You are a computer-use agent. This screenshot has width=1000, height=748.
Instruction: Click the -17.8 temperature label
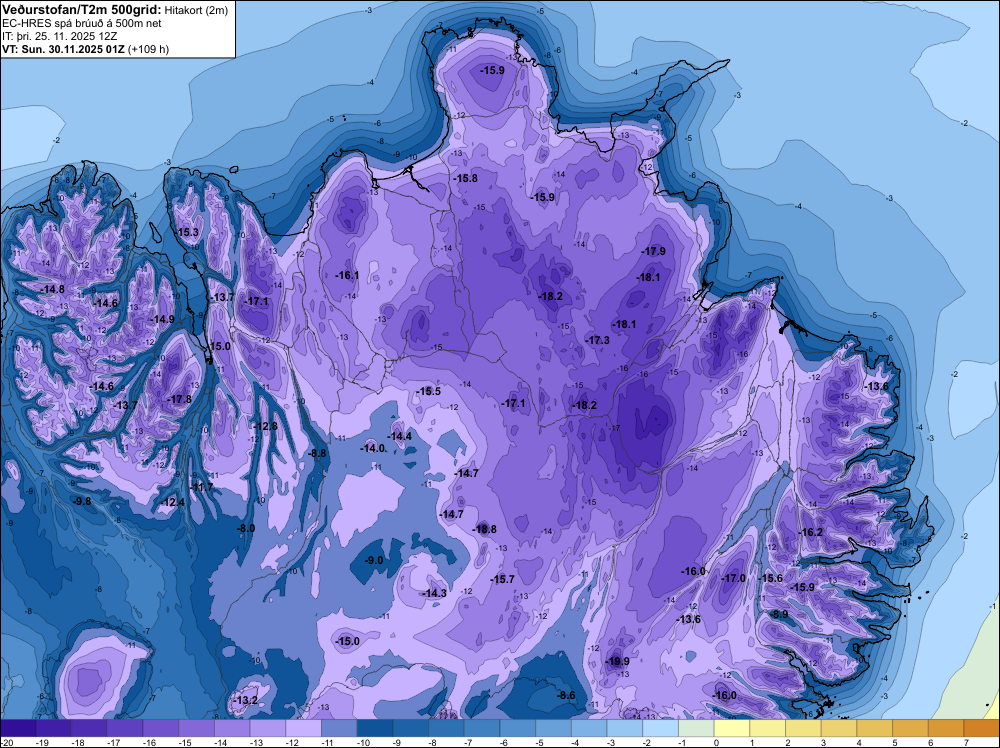pyautogui.click(x=179, y=399)
